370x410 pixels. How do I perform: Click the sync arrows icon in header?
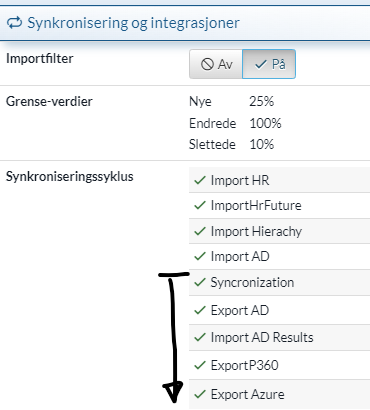15,23
